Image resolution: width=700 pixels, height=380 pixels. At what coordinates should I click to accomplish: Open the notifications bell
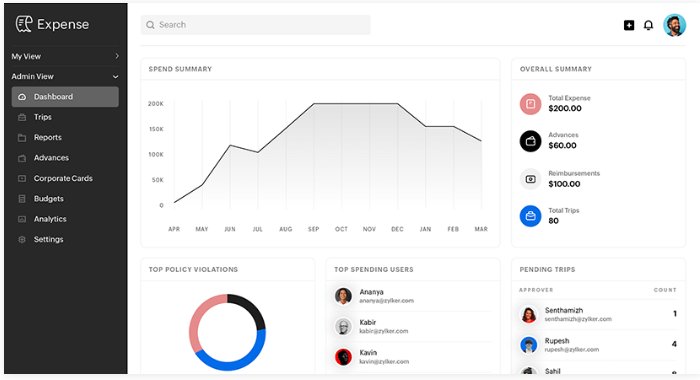pos(649,25)
